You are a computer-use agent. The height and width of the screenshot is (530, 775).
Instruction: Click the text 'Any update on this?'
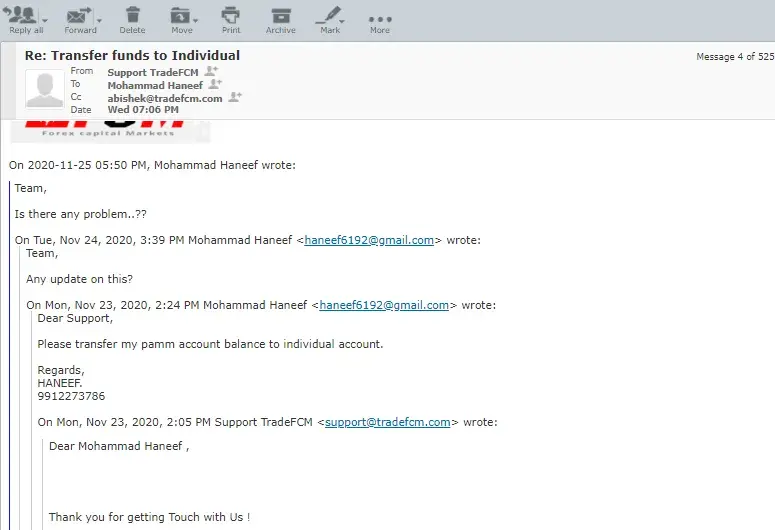click(80, 279)
